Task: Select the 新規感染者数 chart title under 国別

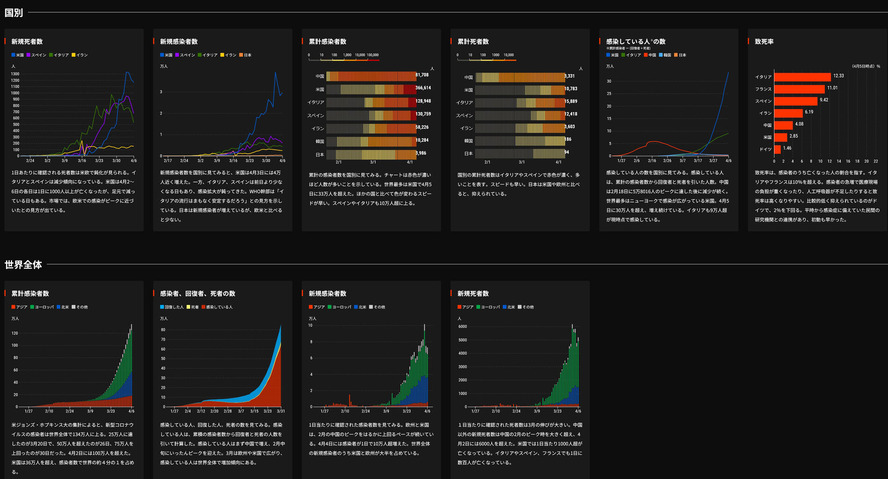Action: click(x=179, y=41)
